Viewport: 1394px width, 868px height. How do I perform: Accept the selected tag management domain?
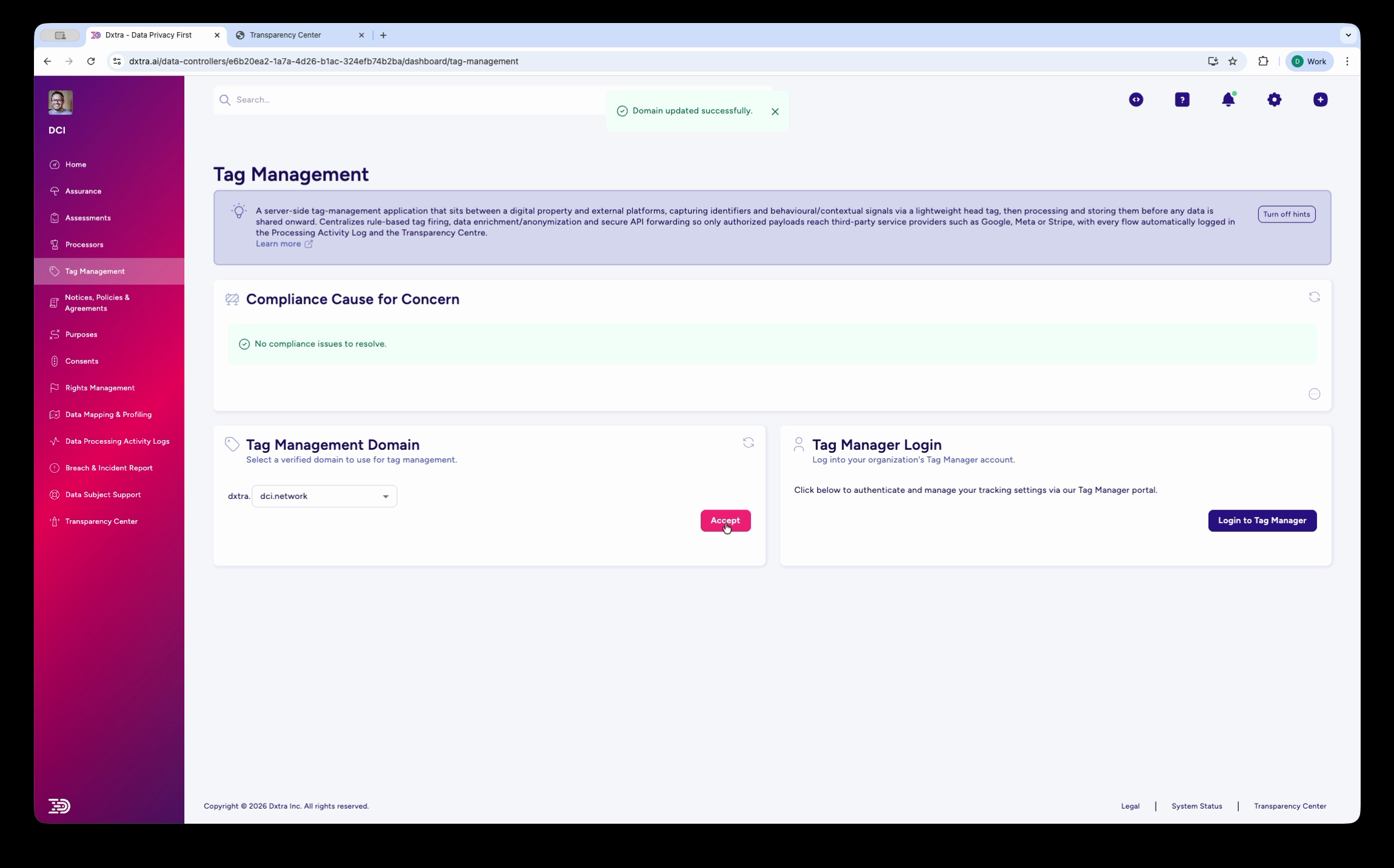pyautogui.click(x=725, y=520)
